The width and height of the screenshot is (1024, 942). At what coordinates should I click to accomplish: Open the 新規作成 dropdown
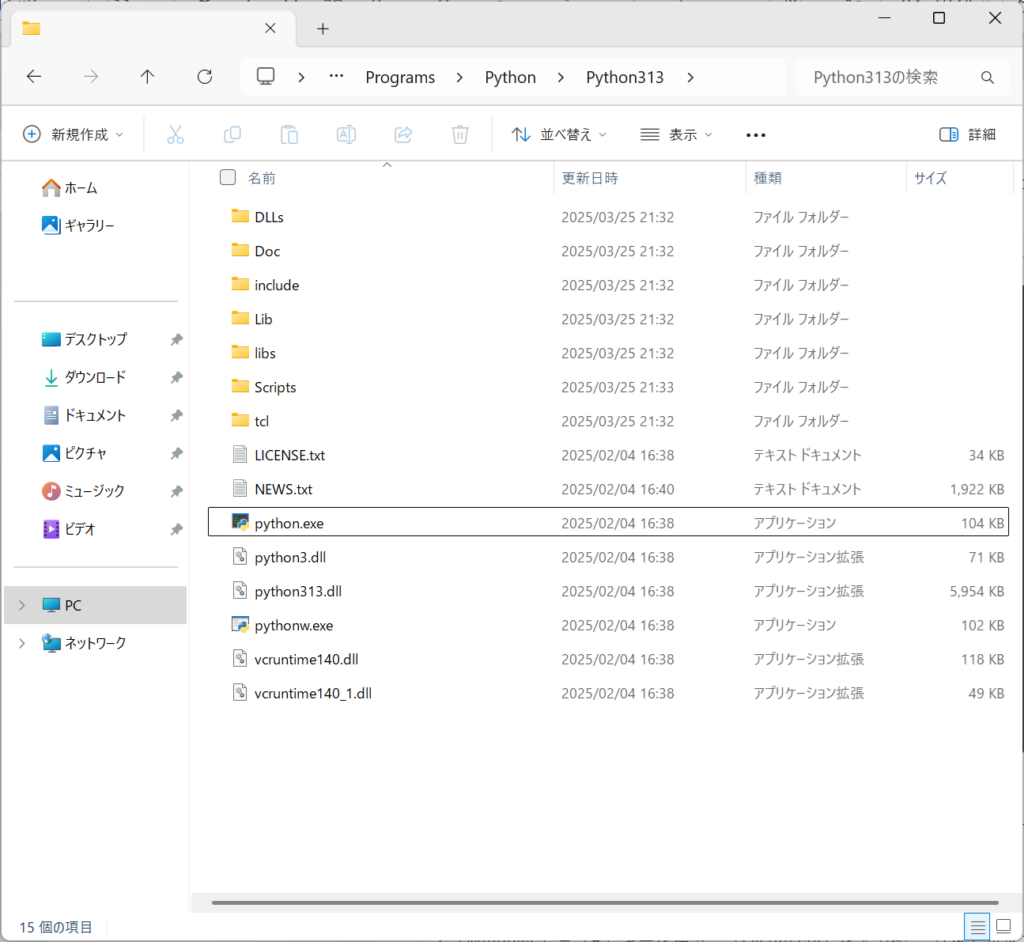(x=73, y=135)
